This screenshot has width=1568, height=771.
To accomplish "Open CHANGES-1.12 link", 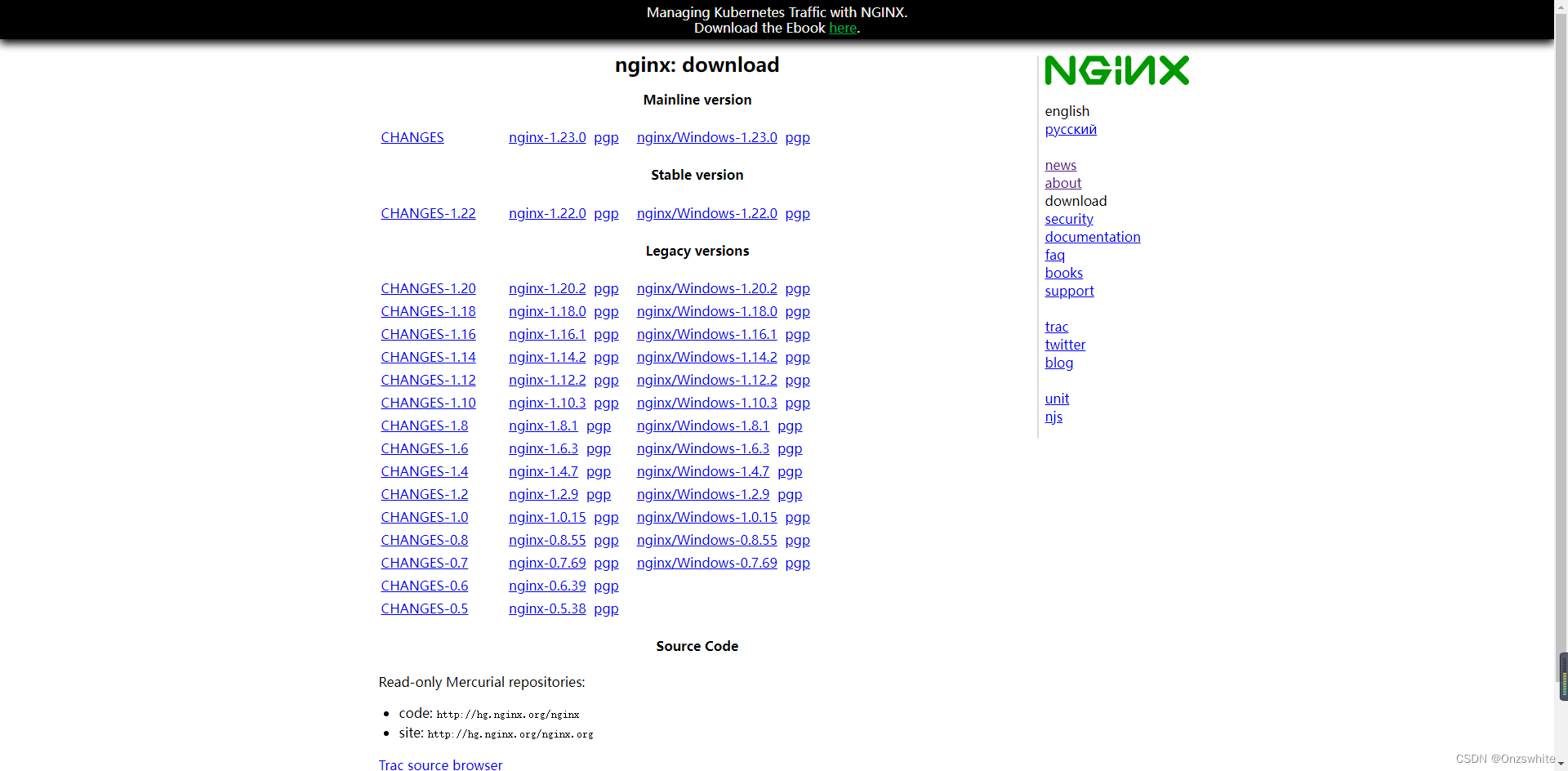I will (428, 380).
